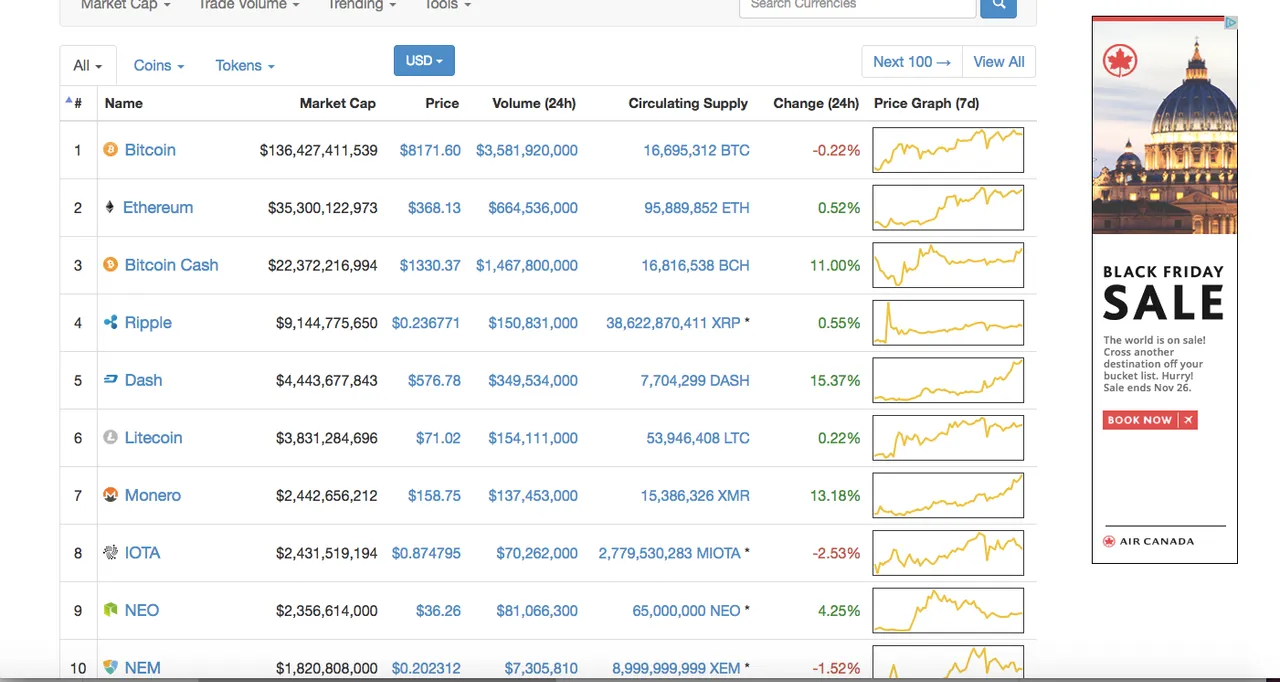
Task: Open the NEO currency link
Action: [x=142, y=610]
